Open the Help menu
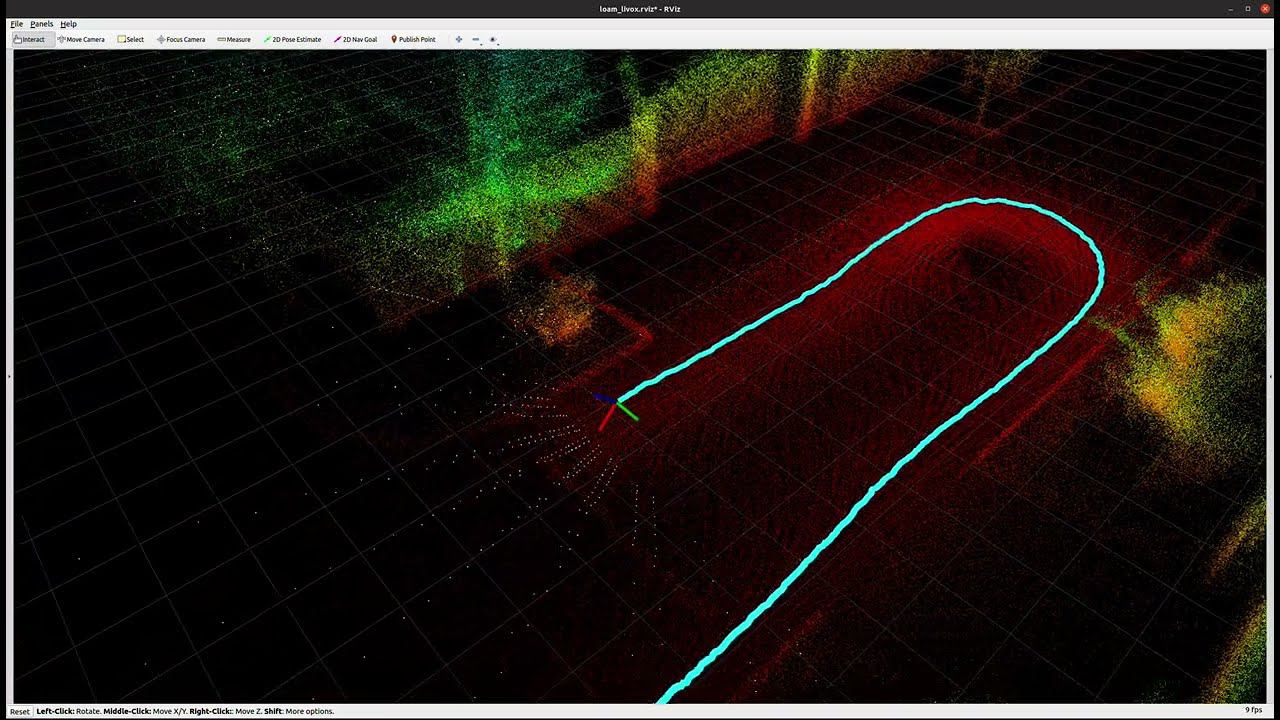 coord(68,24)
